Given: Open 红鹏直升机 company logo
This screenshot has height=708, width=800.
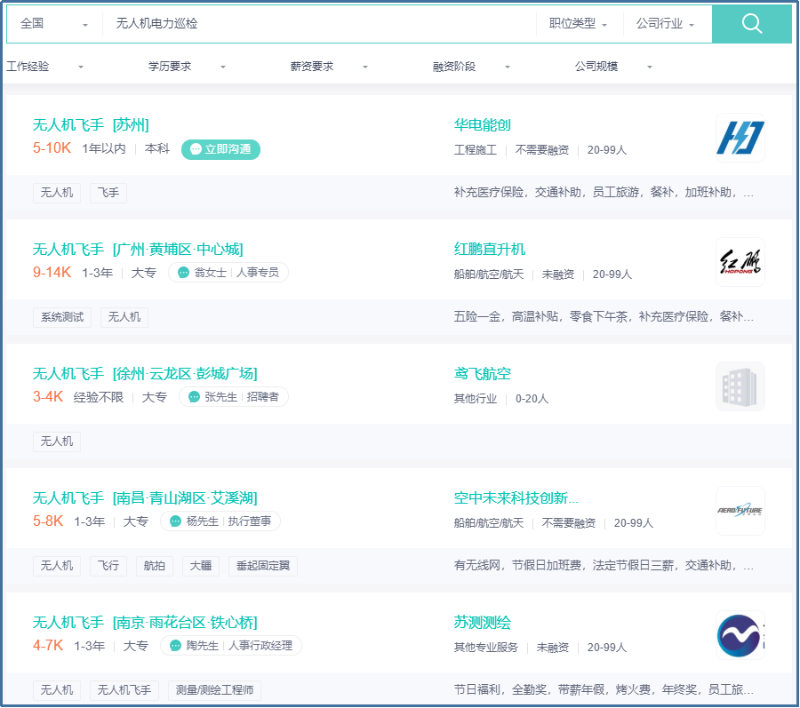Looking at the screenshot, I should tap(740, 262).
